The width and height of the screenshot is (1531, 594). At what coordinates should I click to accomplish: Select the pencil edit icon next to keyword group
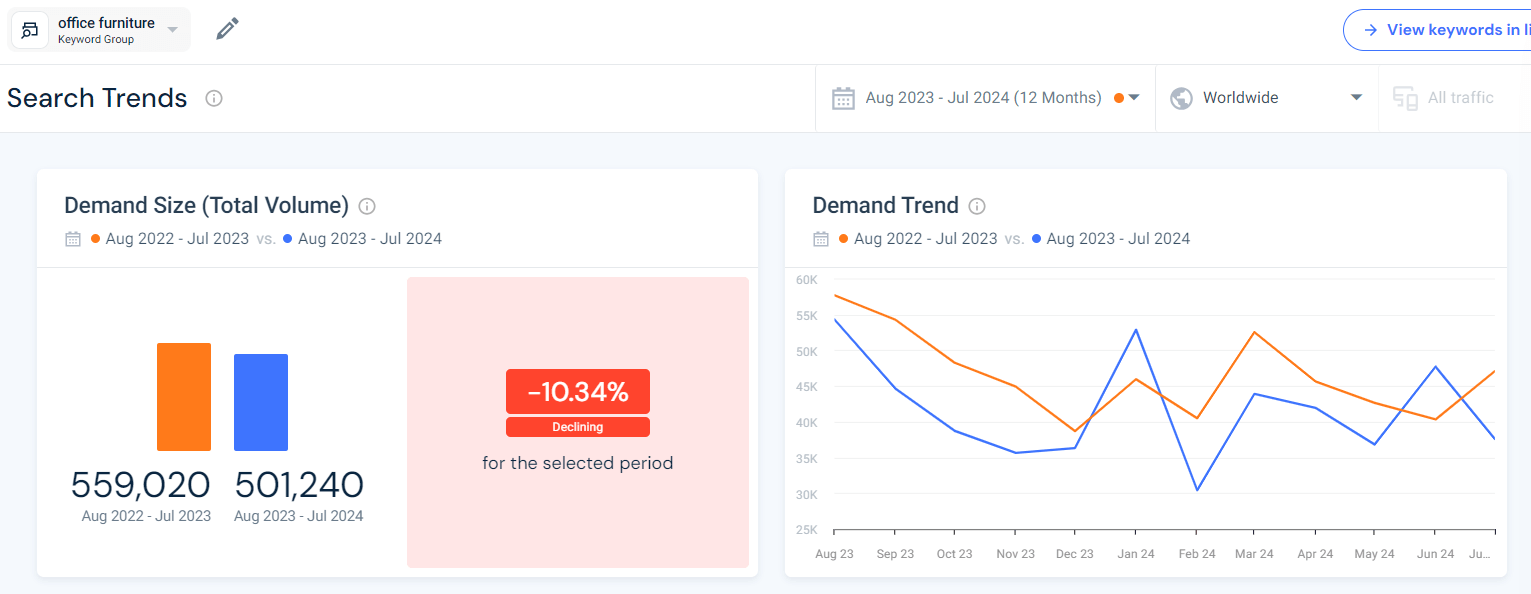pyautogui.click(x=227, y=29)
